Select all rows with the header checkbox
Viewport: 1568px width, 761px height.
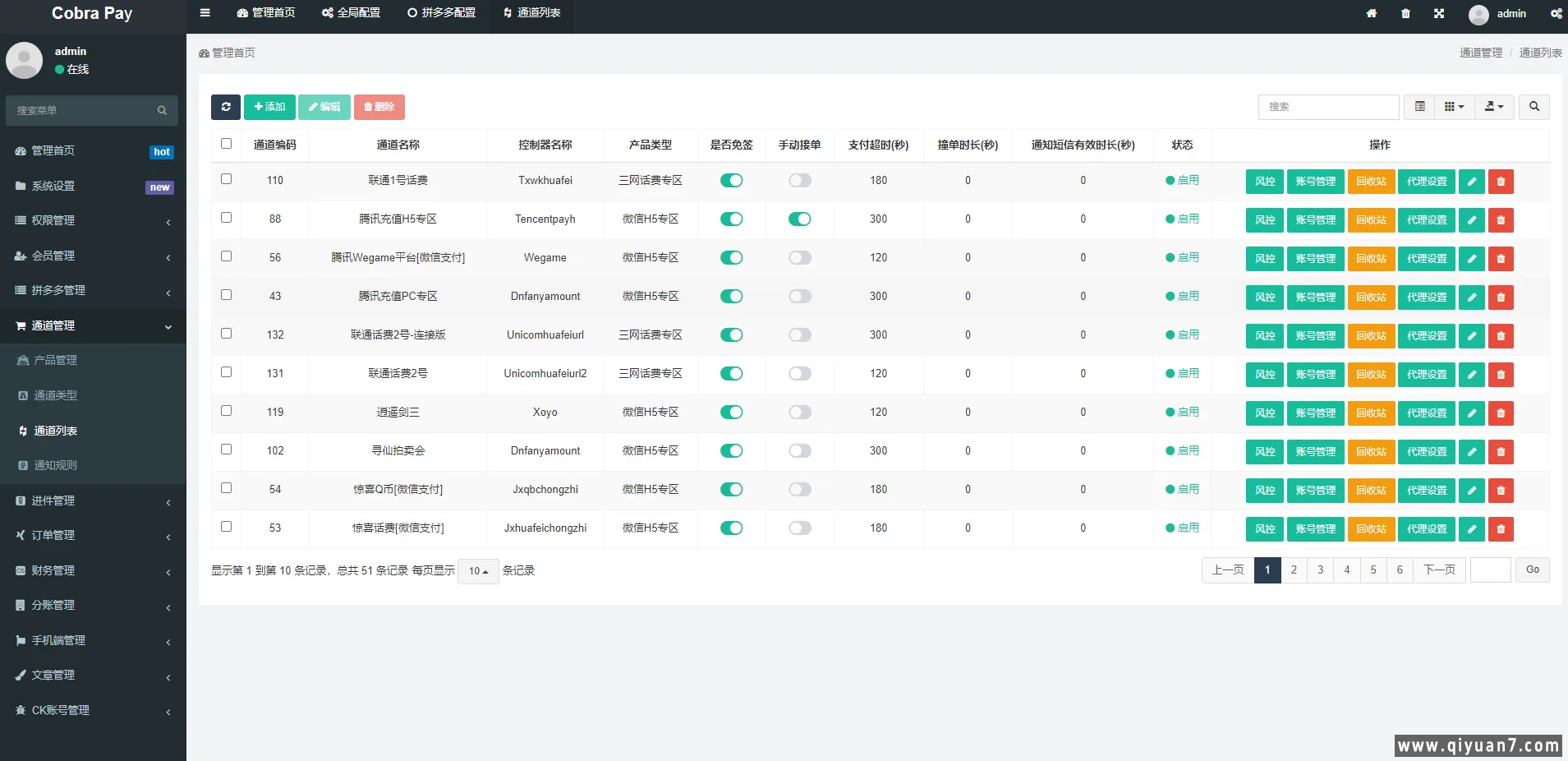[227, 143]
